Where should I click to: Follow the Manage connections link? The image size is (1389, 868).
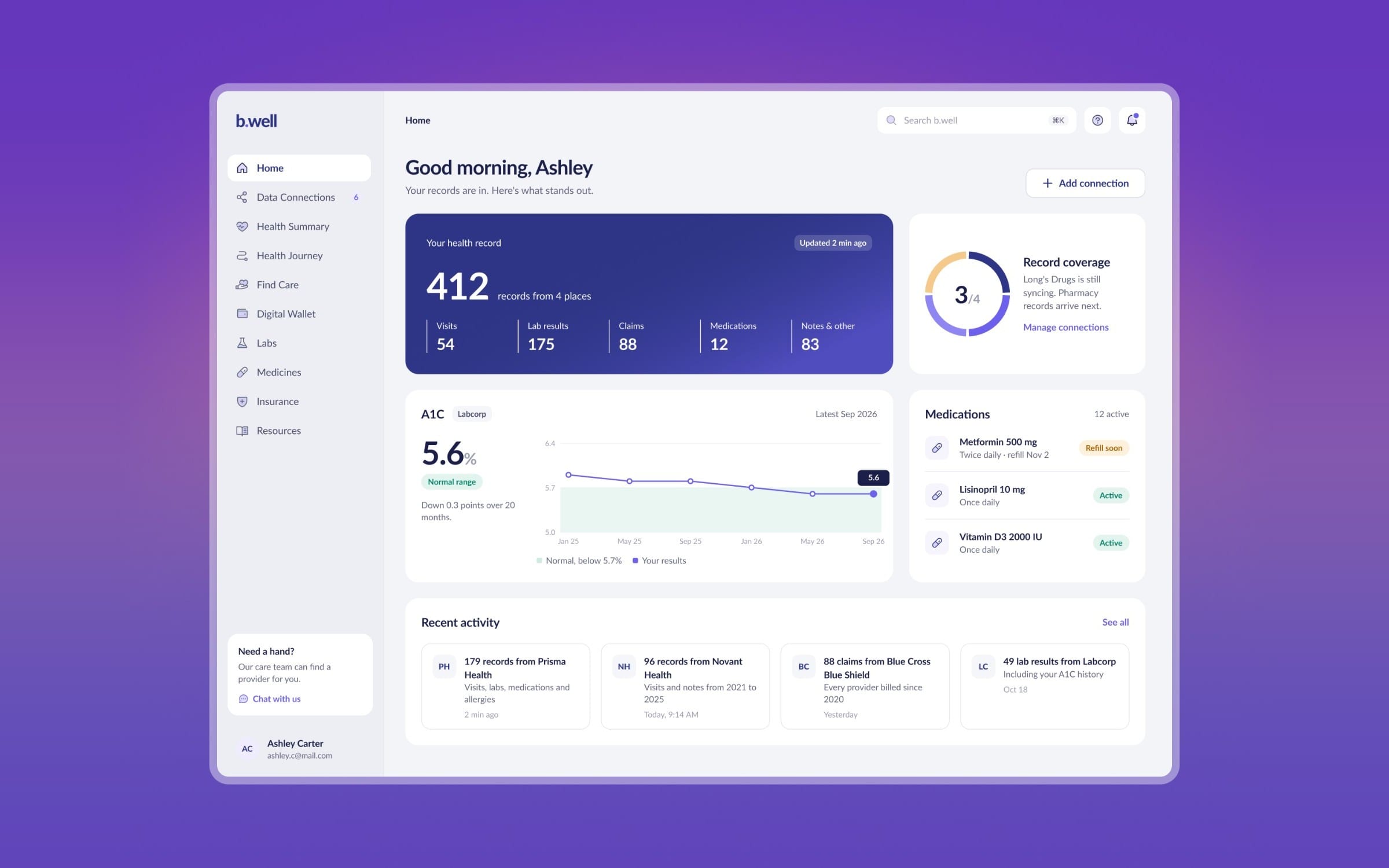point(1065,328)
